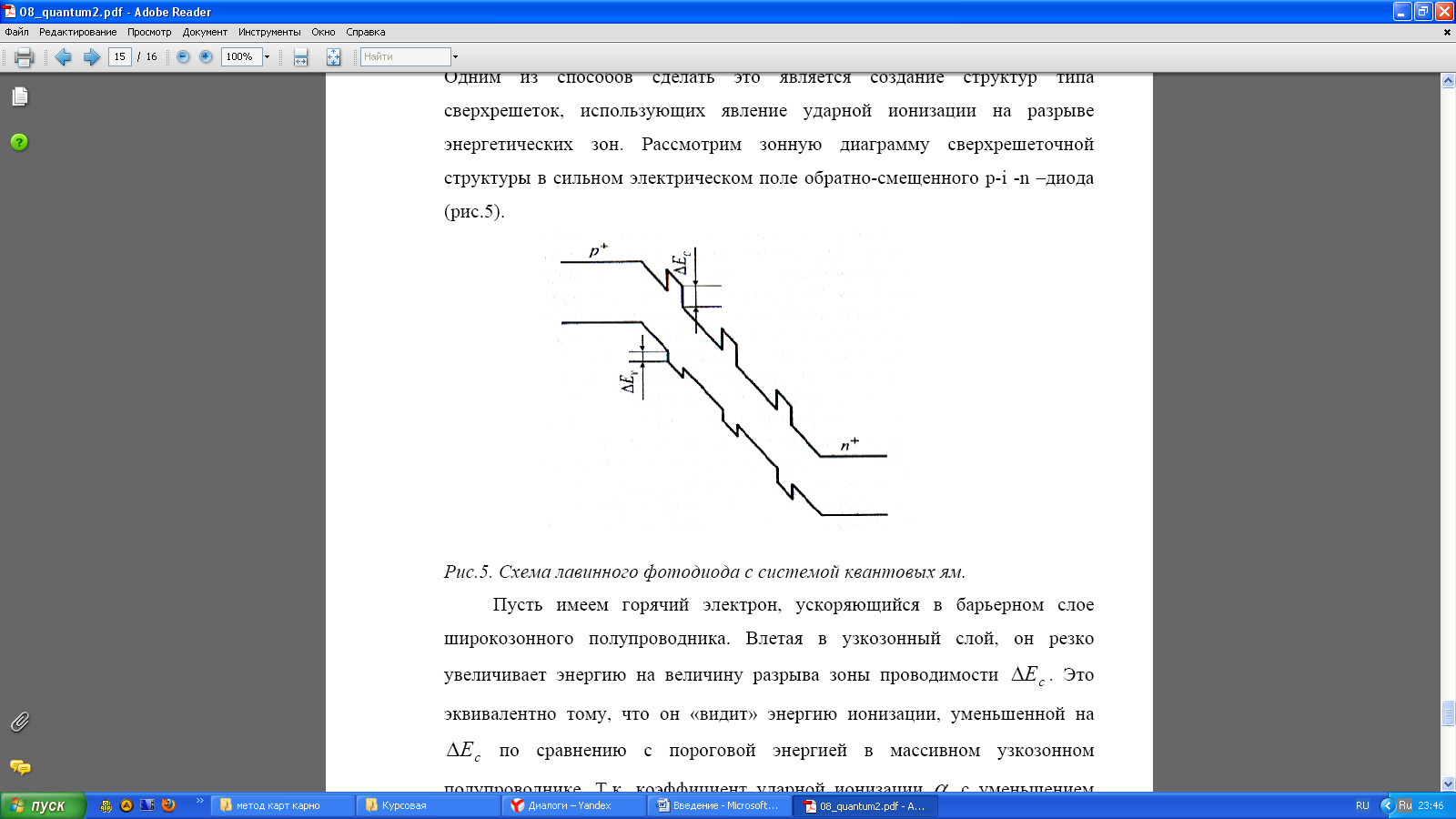Switch to Курсовая folder in taskbar

pos(428,805)
